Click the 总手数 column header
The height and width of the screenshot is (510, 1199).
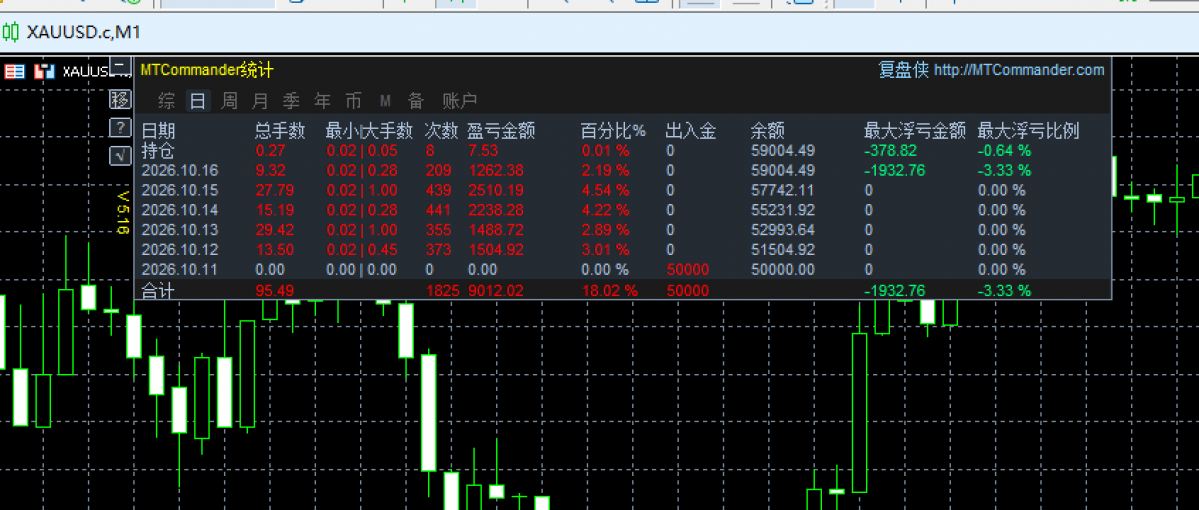pyautogui.click(x=280, y=132)
